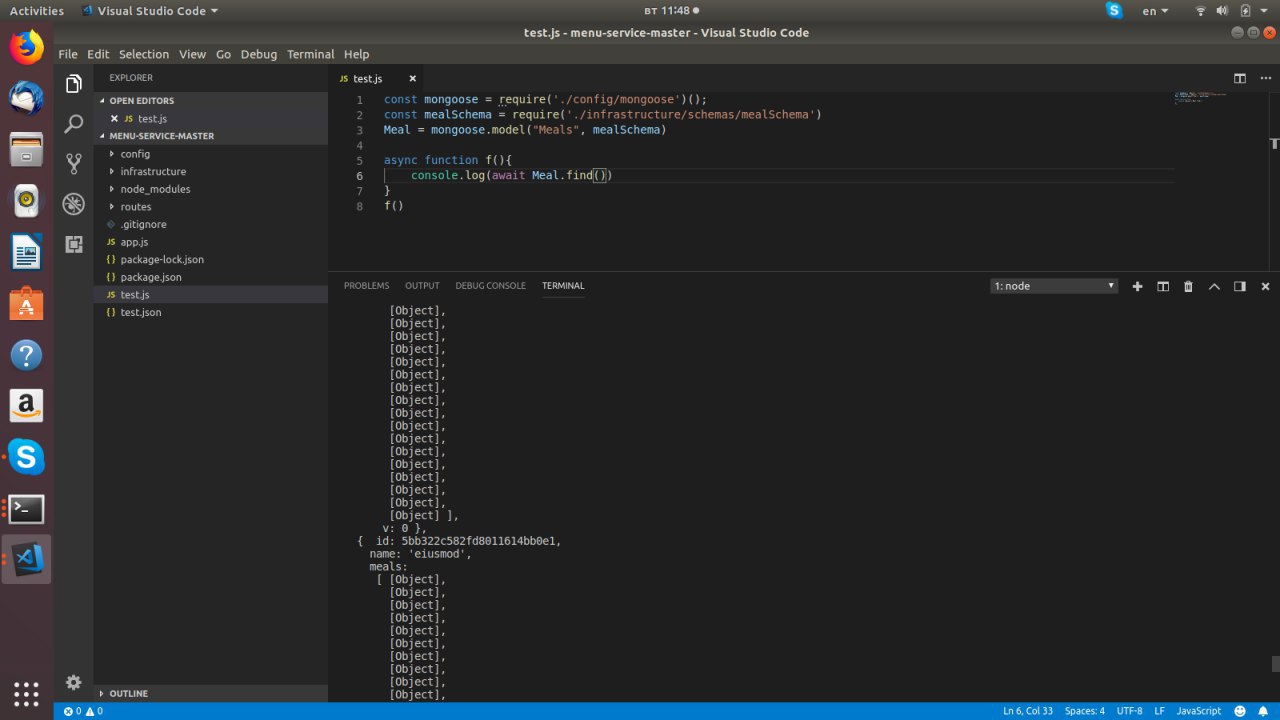Split the editor with the split icon
The width and height of the screenshot is (1280, 720).
(x=1239, y=78)
